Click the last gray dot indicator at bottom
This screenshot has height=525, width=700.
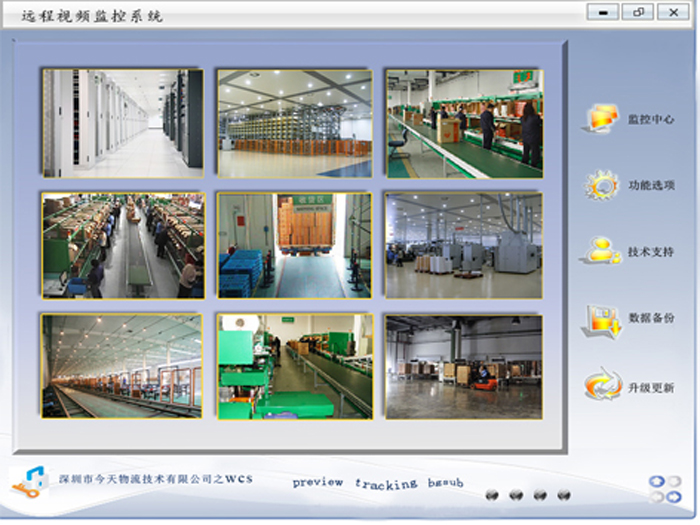pos(564,494)
